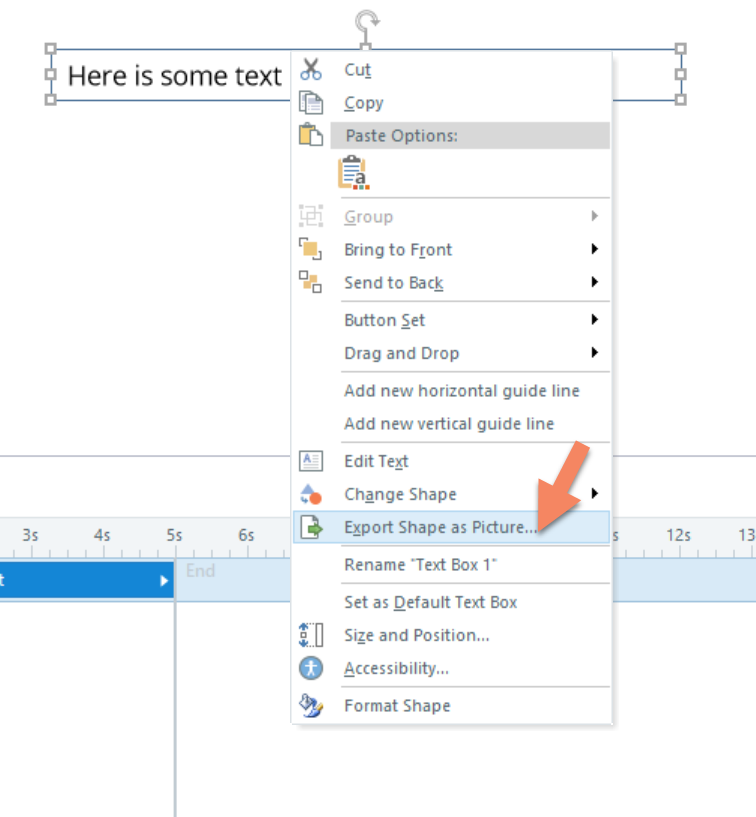The image size is (756, 817).
Task: Select the Keep Text Only paste icon
Action: (x=353, y=173)
